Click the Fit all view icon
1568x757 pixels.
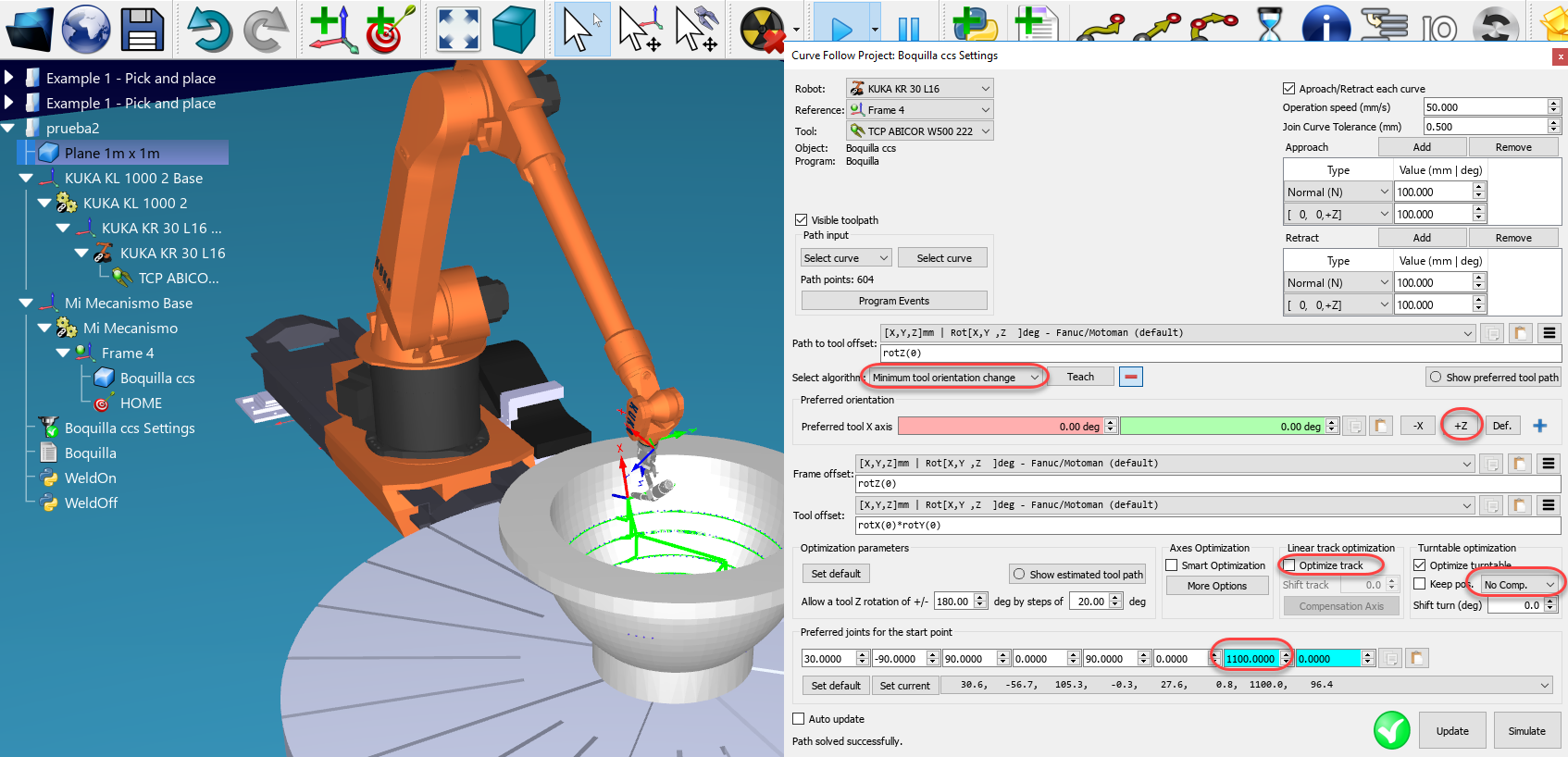point(458,29)
